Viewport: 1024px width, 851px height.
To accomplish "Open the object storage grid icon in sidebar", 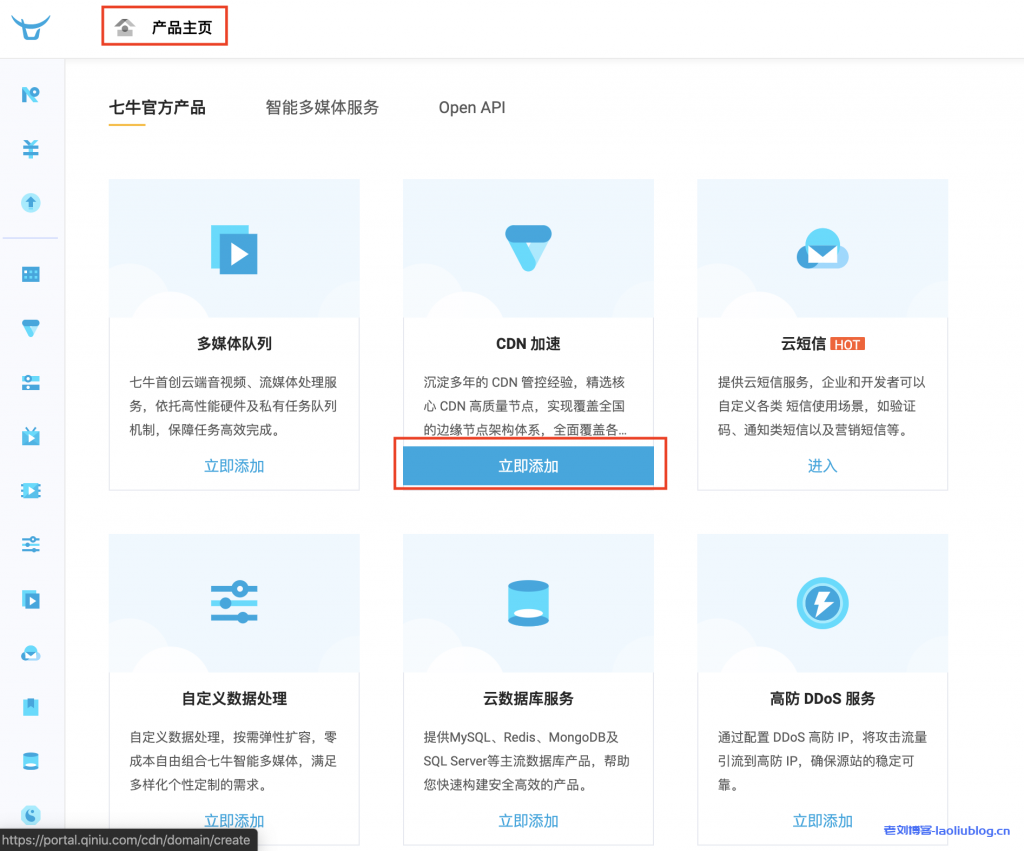I will click(x=30, y=273).
